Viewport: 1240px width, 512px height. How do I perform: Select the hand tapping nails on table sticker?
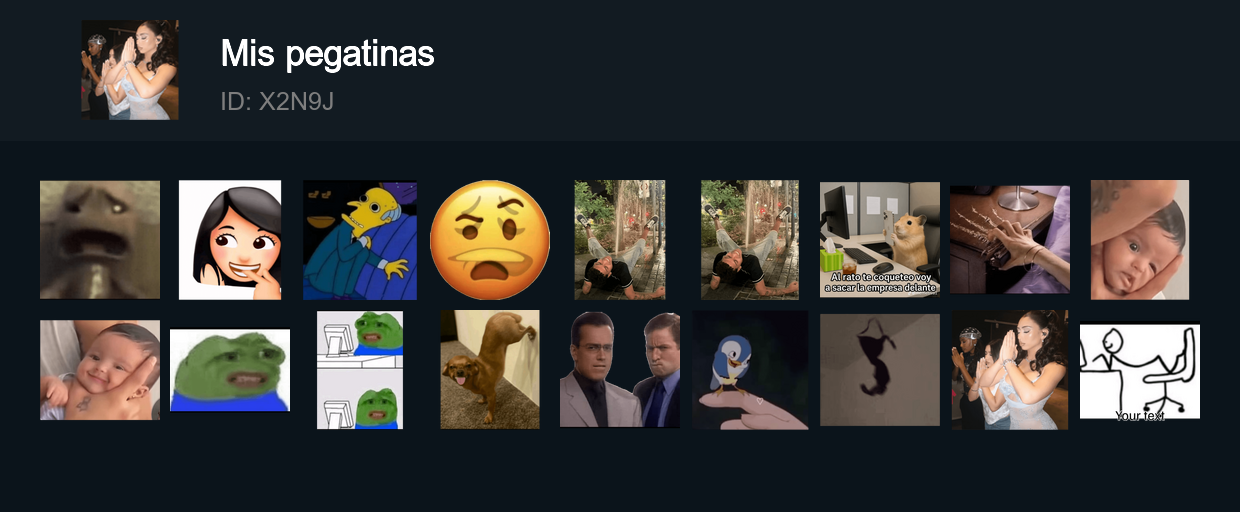click(1010, 240)
